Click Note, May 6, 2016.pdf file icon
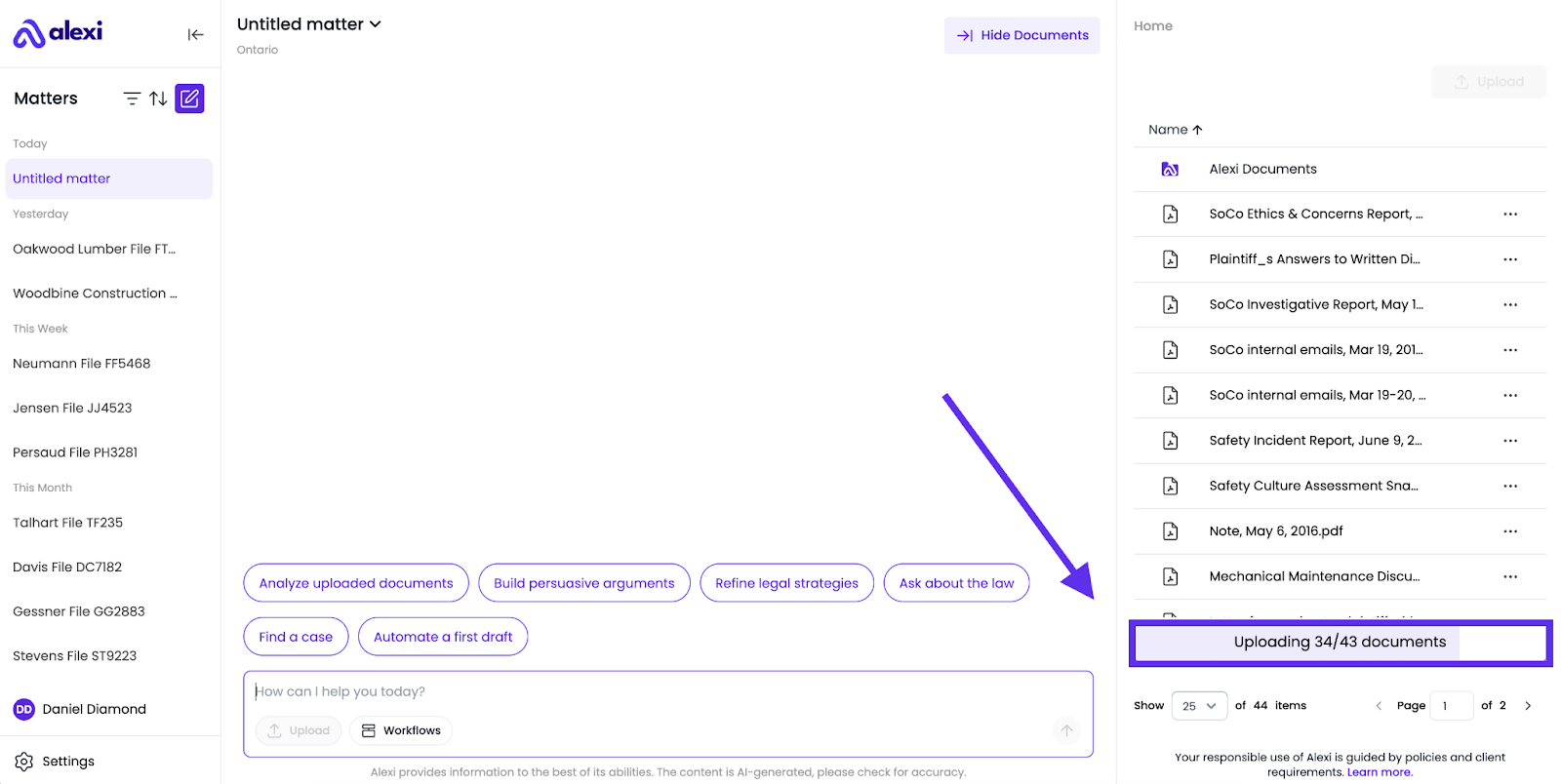This screenshot has width=1561, height=784. [x=1170, y=531]
